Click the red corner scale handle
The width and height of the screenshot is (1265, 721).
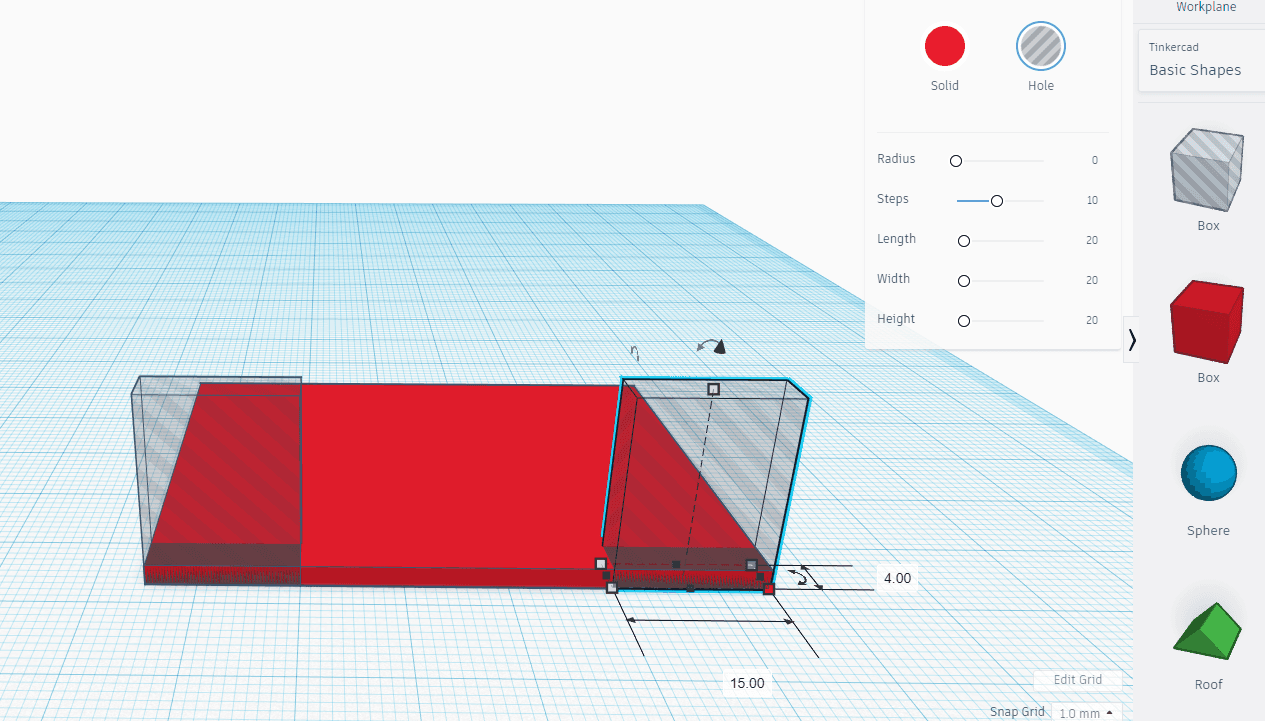tap(769, 590)
